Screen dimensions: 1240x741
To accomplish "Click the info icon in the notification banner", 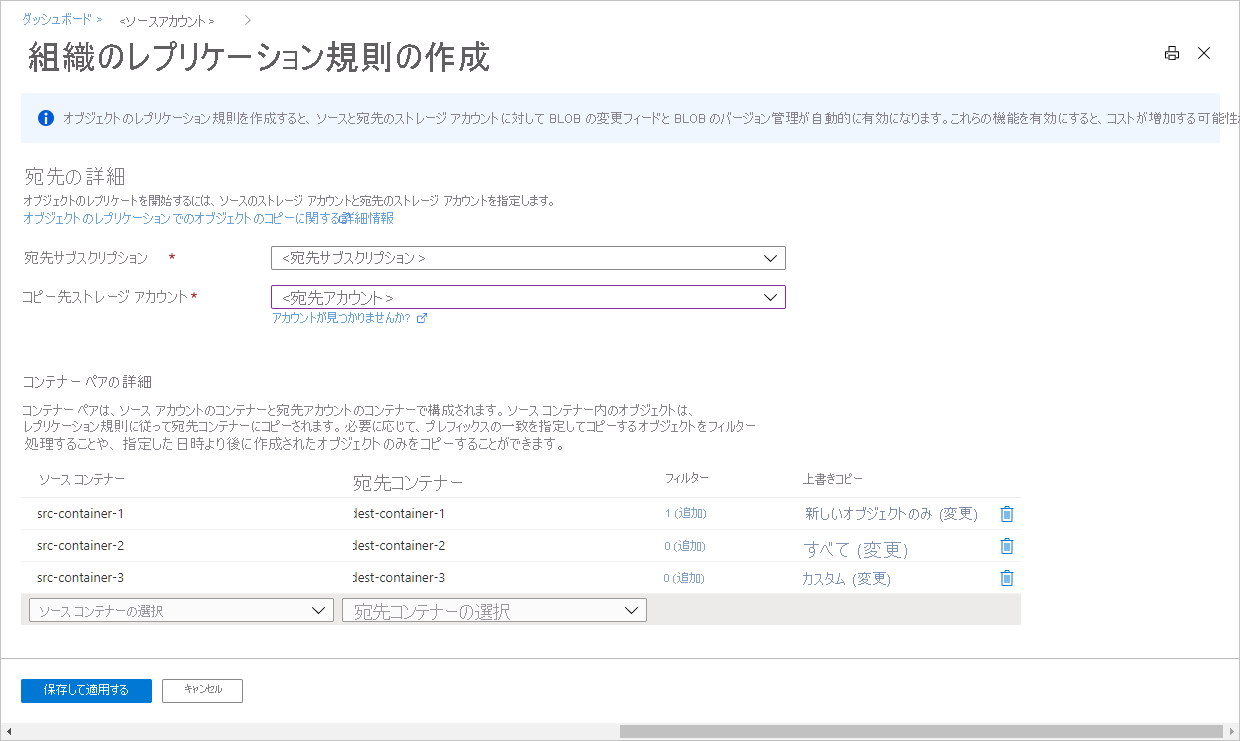I will pyautogui.click(x=44, y=118).
